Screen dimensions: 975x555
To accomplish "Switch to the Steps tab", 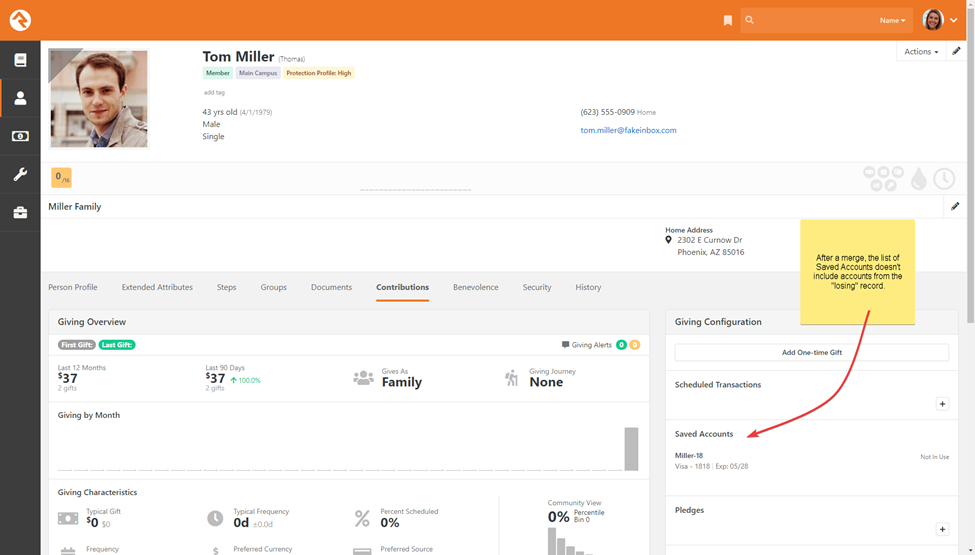I will click(x=226, y=287).
